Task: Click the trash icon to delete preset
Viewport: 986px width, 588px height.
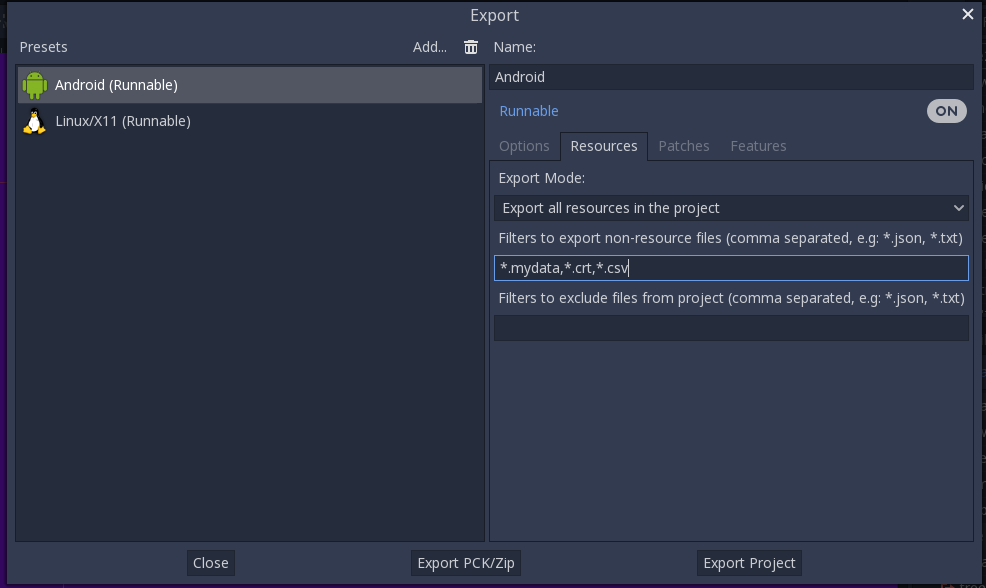Action: pyautogui.click(x=470, y=47)
